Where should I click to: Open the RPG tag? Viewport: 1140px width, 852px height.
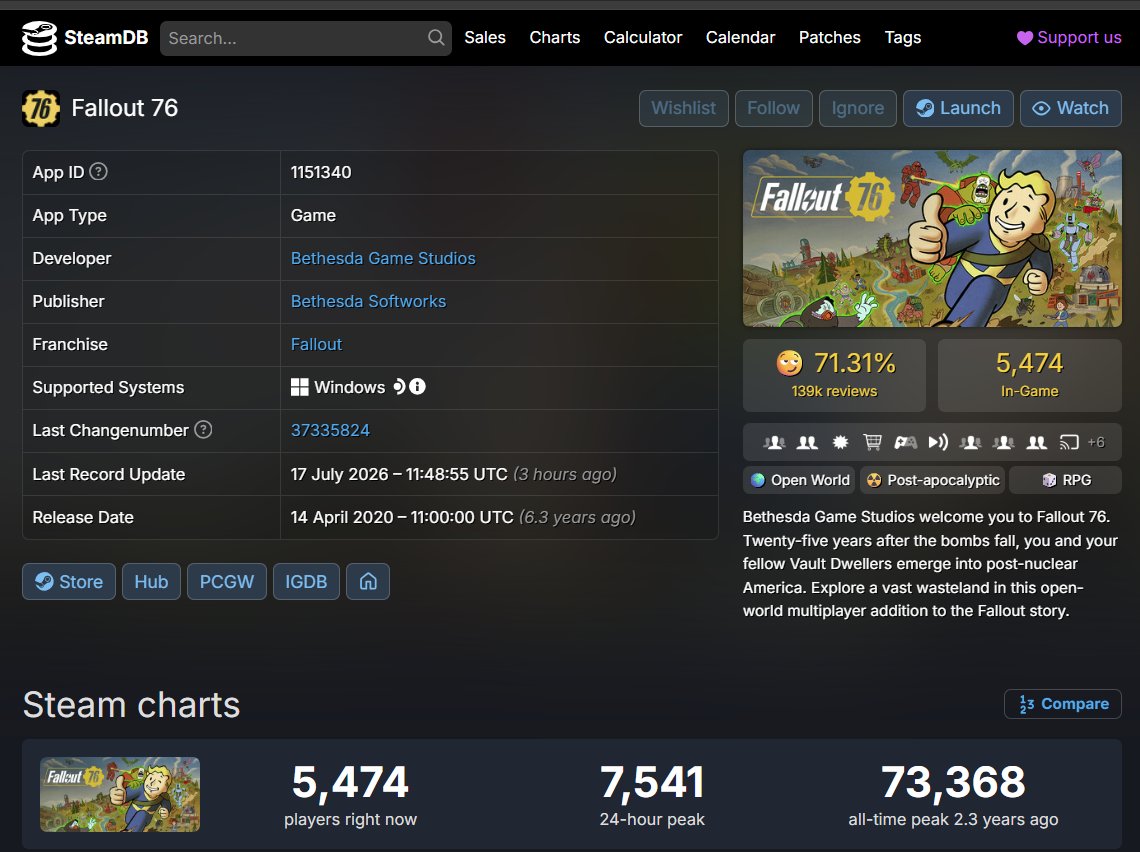(x=1066, y=480)
